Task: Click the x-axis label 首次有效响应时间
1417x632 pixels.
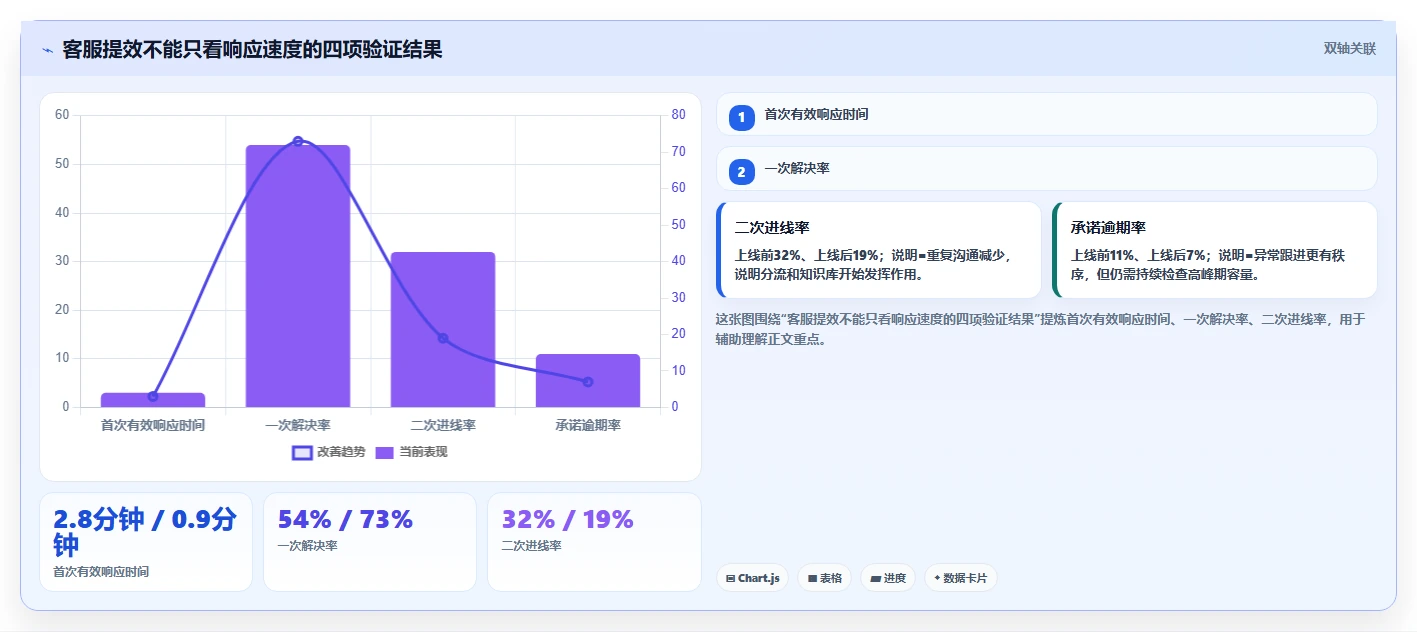Action: point(153,425)
